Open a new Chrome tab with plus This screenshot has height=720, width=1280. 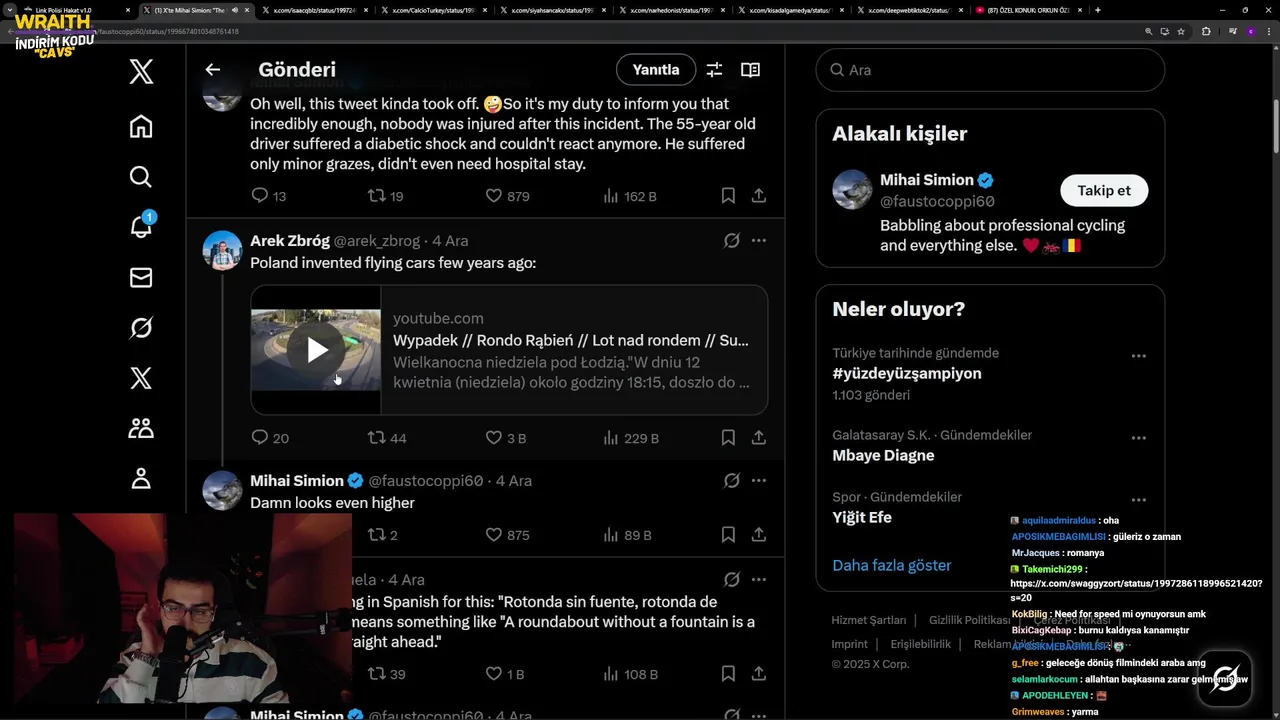1098,10
